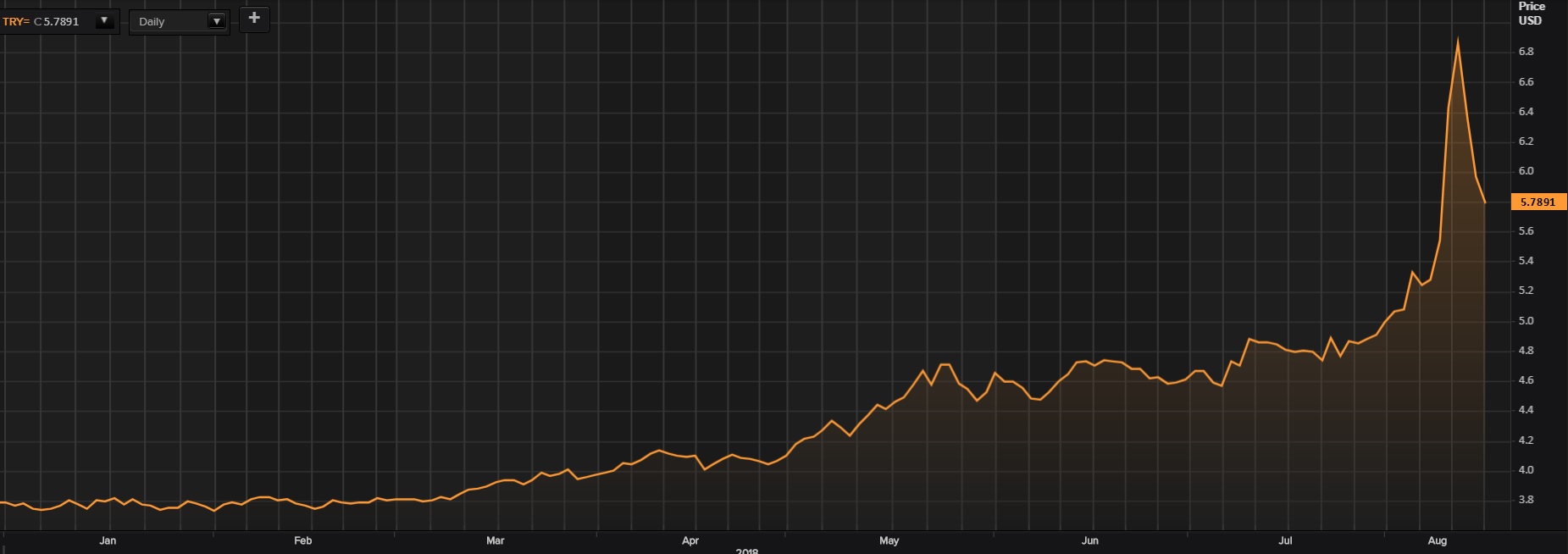The height and width of the screenshot is (554, 1568).
Task: Click the Price USD axis header
Action: [x=1531, y=14]
